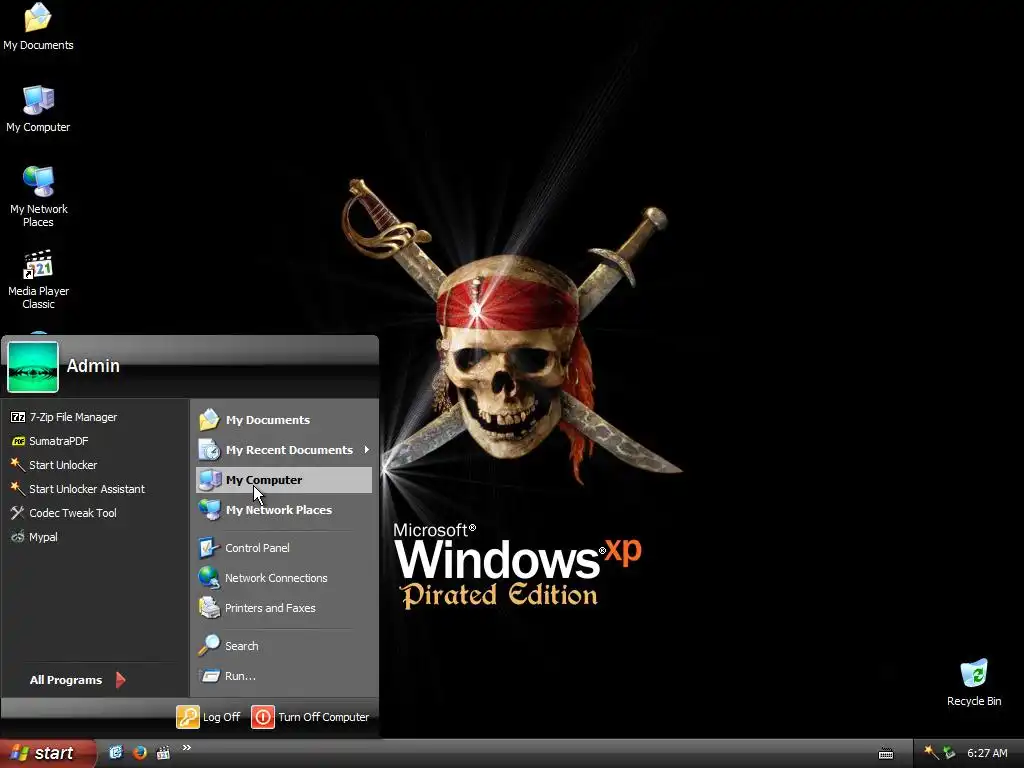Click the Admin user picture
This screenshot has width=1024, height=768.
tap(33, 366)
